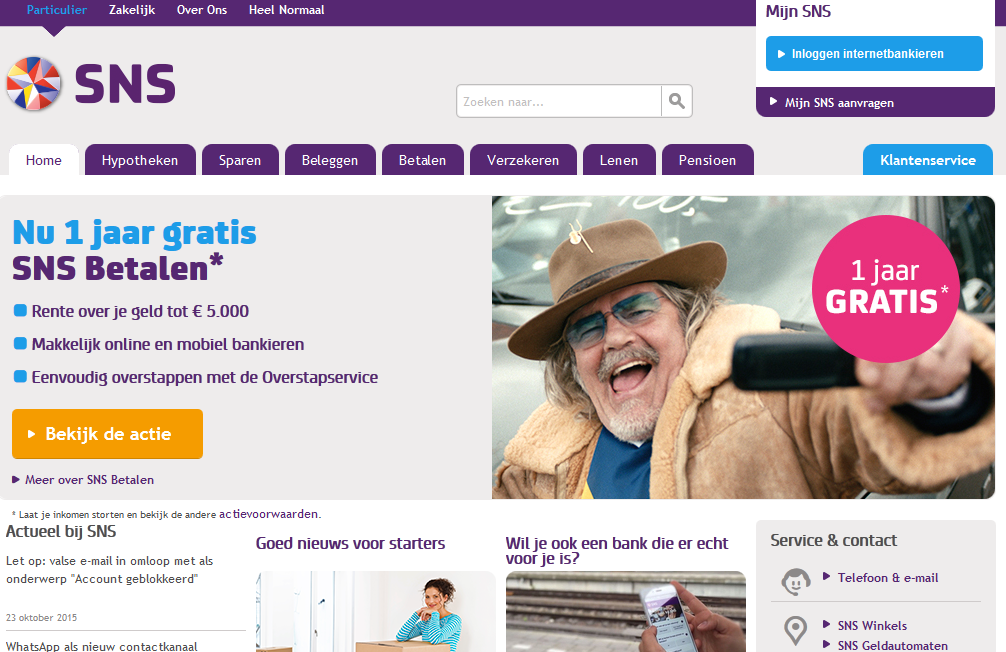Switch to the Sparen tab
Image resolution: width=1006 pixels, height=652 pixels.
[240, 160]
